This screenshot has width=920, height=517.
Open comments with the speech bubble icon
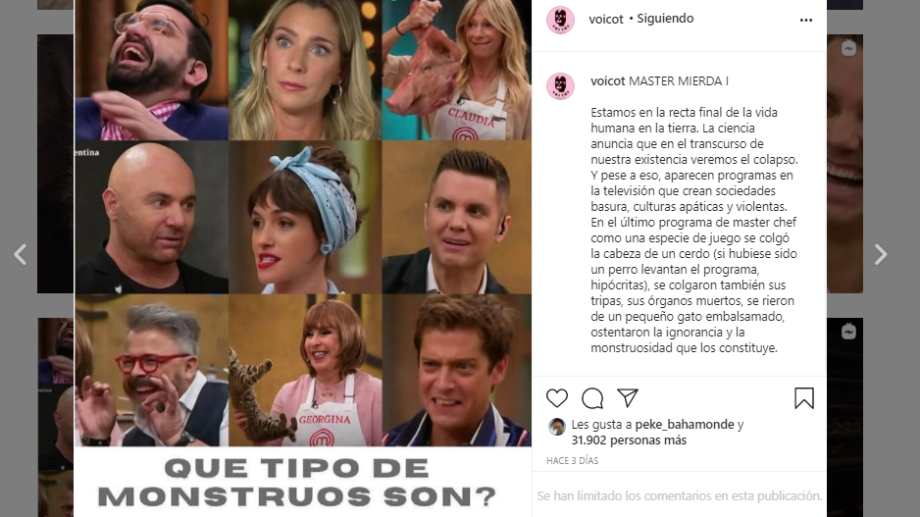(592, 398)
